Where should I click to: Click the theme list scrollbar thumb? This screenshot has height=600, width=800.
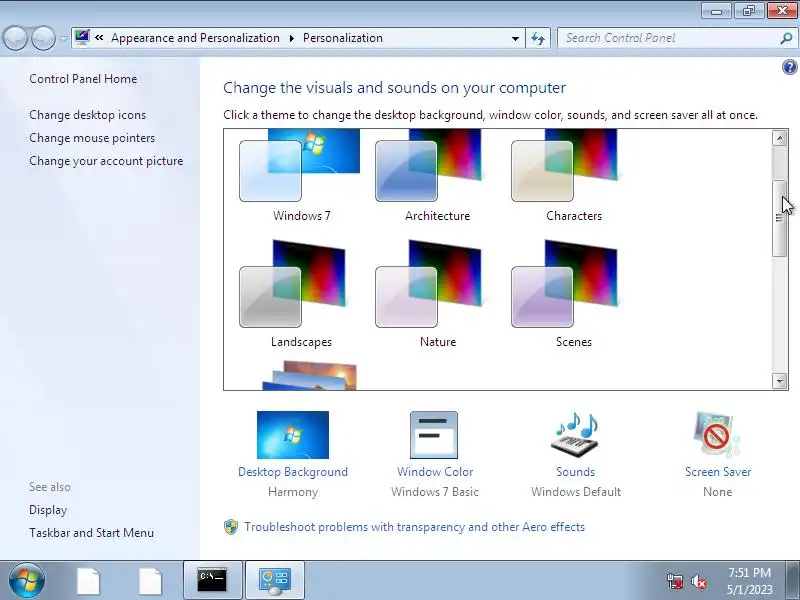779,218
